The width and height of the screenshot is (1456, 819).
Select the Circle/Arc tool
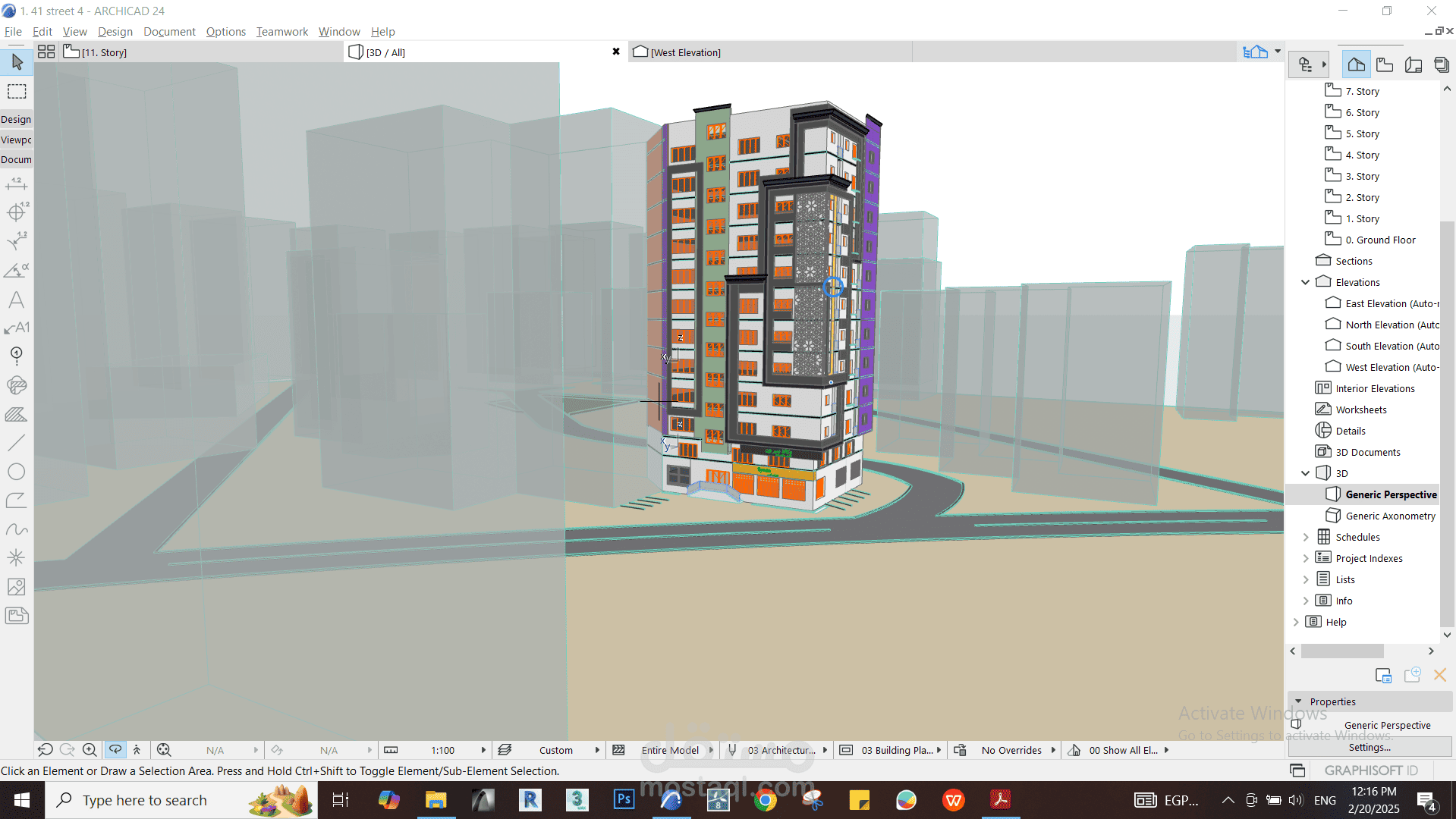click(17, 472)
